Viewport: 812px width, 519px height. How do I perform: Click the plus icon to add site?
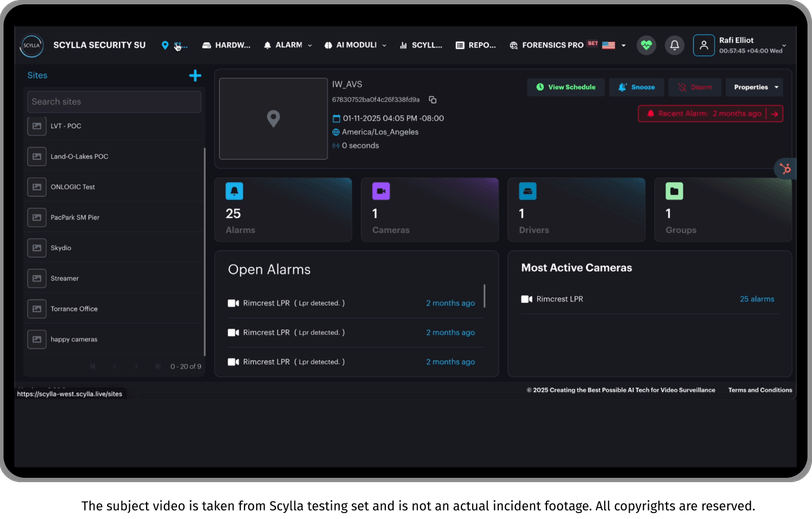tap(195, 76)
